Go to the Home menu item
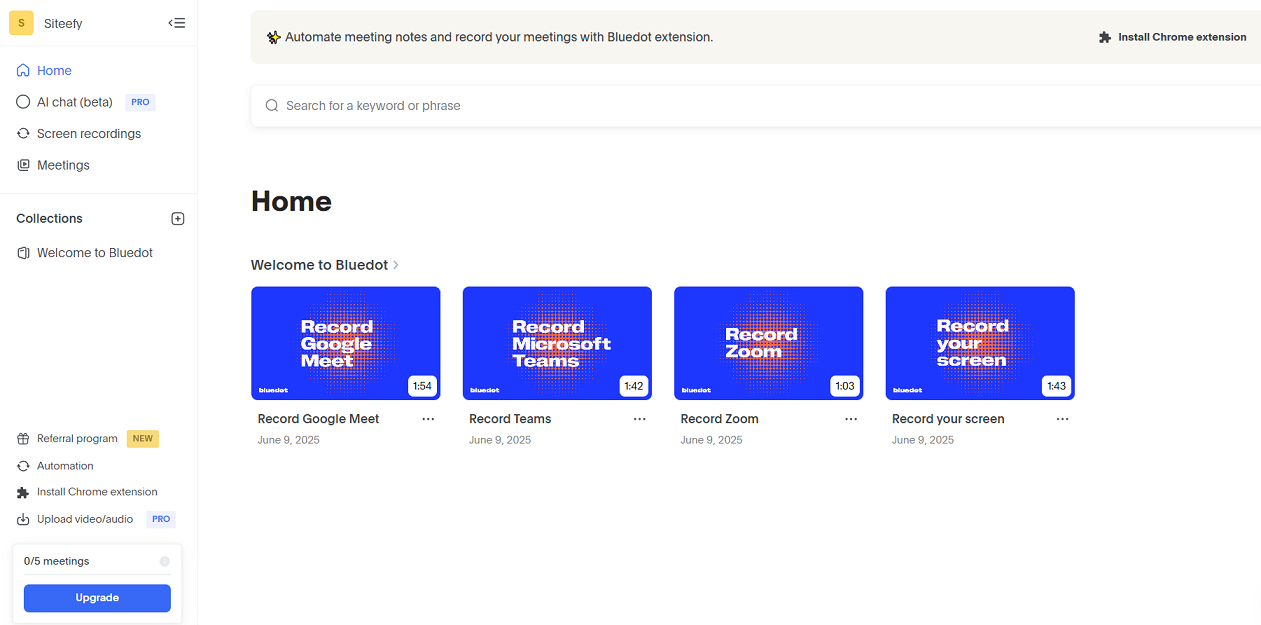 click(x=54, y=71)
